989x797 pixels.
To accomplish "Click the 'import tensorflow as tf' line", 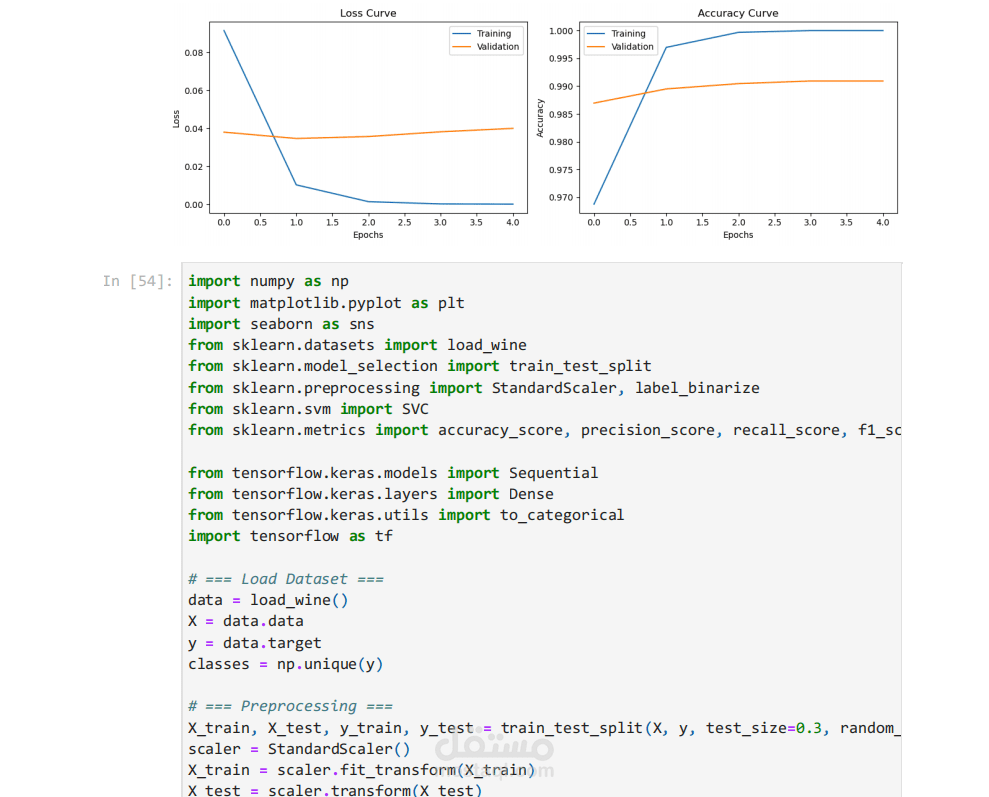I will tap(290, 536).
